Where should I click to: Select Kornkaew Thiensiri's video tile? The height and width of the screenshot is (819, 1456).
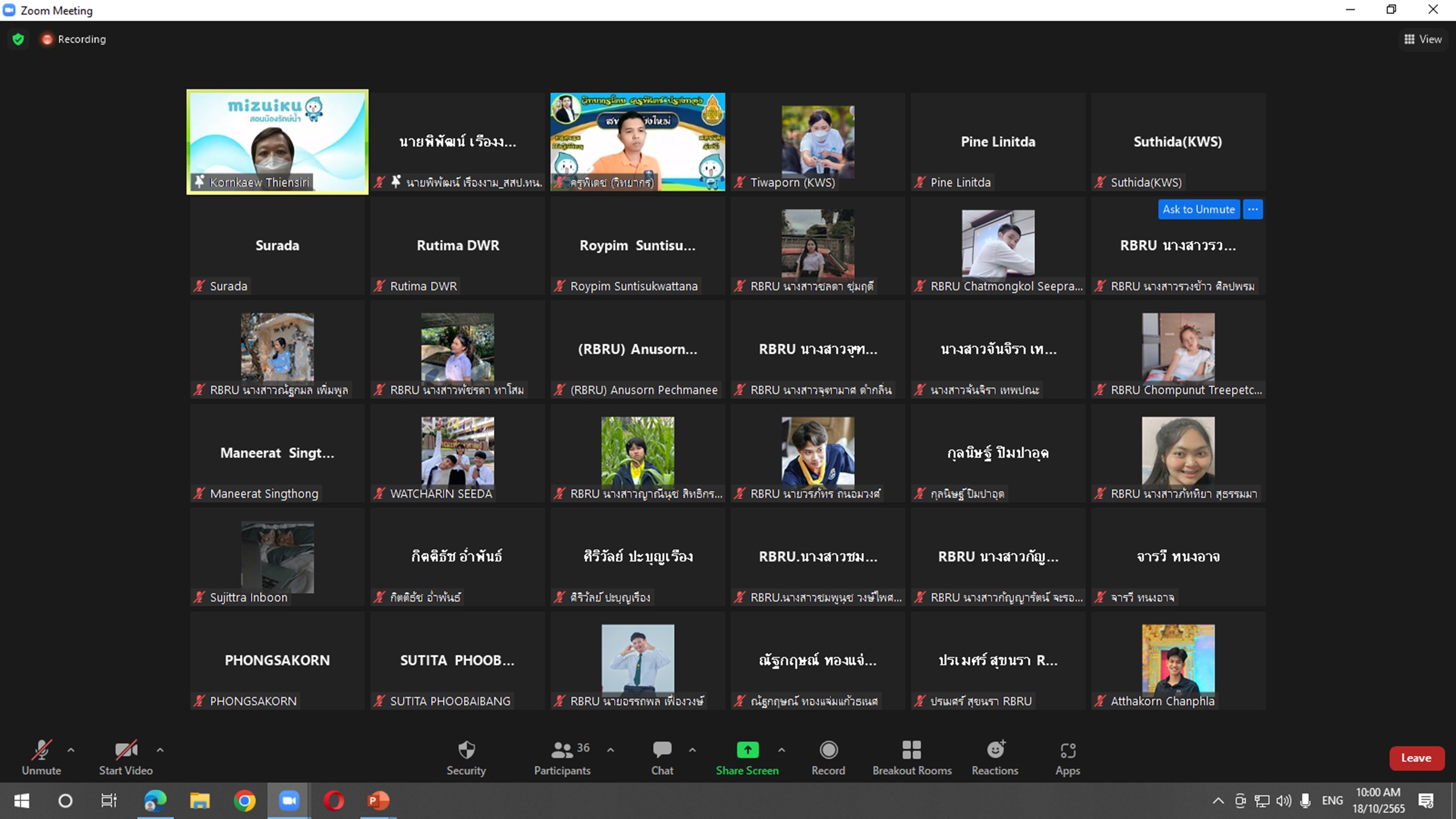[x=277, y=142]
